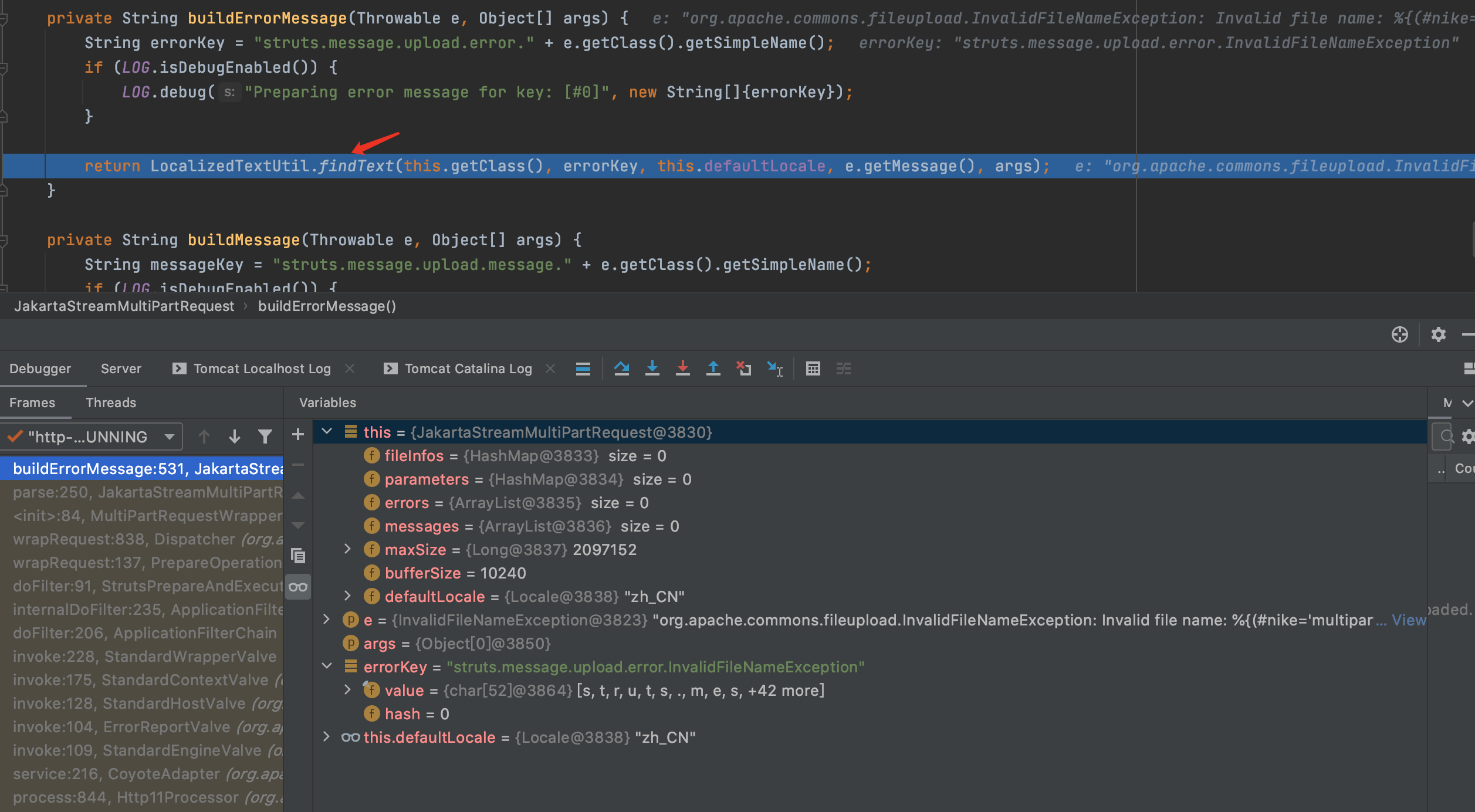This screenshot has height=812, width=1475.
Task: Close Tomcat Catalina Log tab
Action: click(550, 368)
